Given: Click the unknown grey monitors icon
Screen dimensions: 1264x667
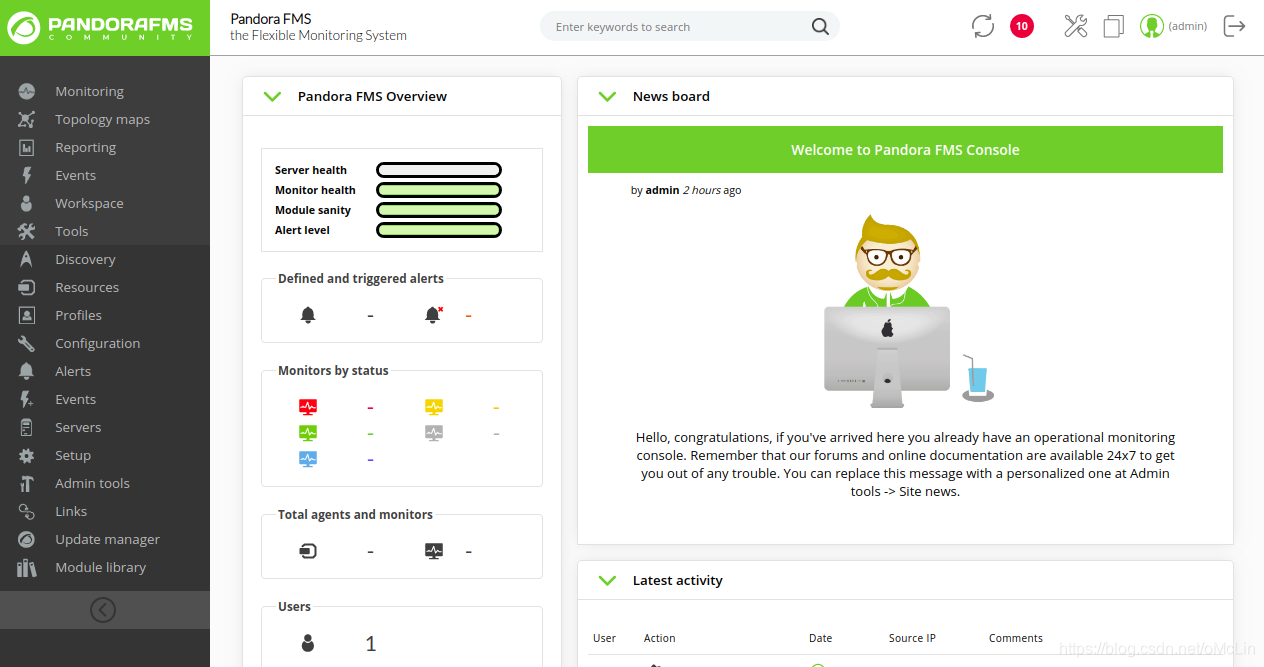Looking at the screenshot, I should (x=433, y=433).
